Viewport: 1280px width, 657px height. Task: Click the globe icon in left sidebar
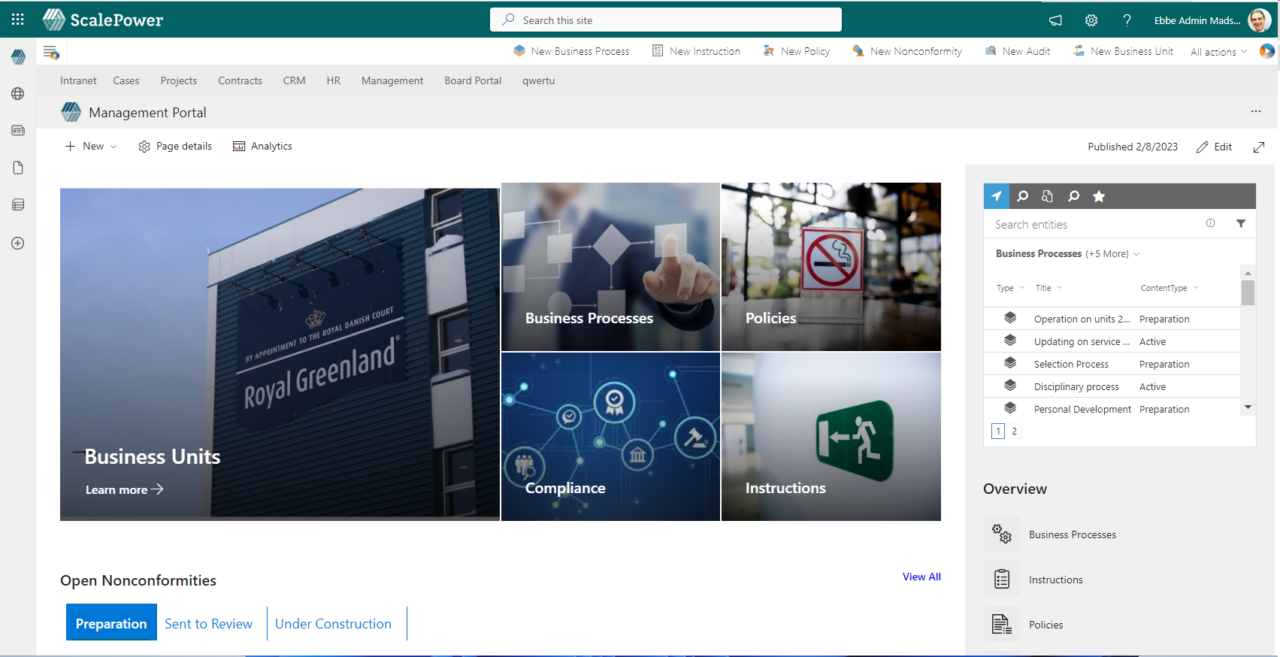click(17, 94)
